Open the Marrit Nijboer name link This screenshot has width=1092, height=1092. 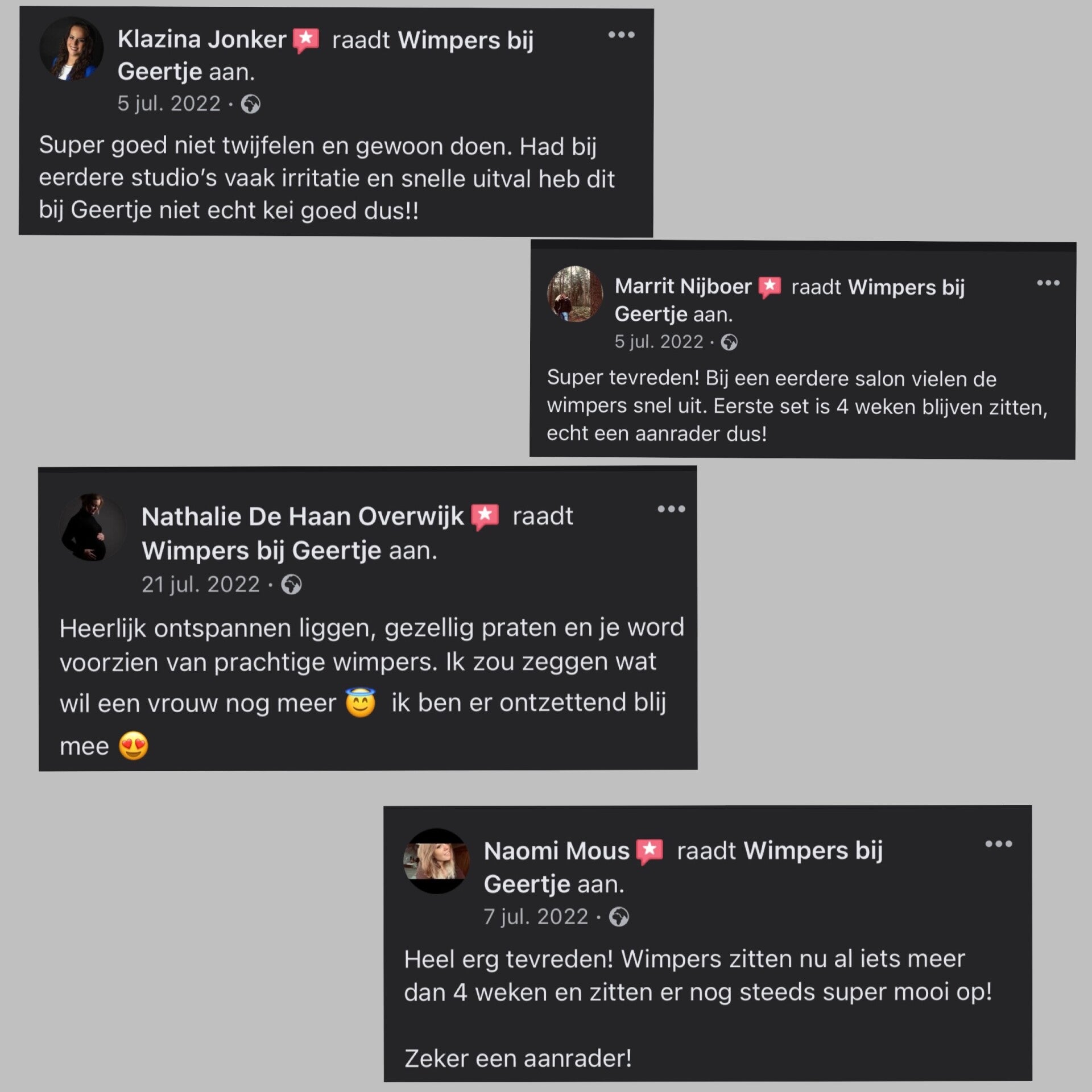683,286
